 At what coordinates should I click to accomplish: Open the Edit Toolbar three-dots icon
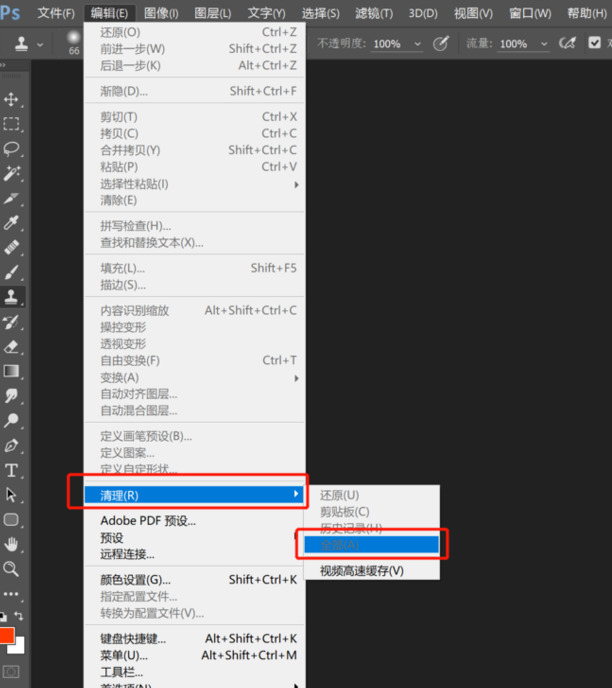click(x=11, y=594)
